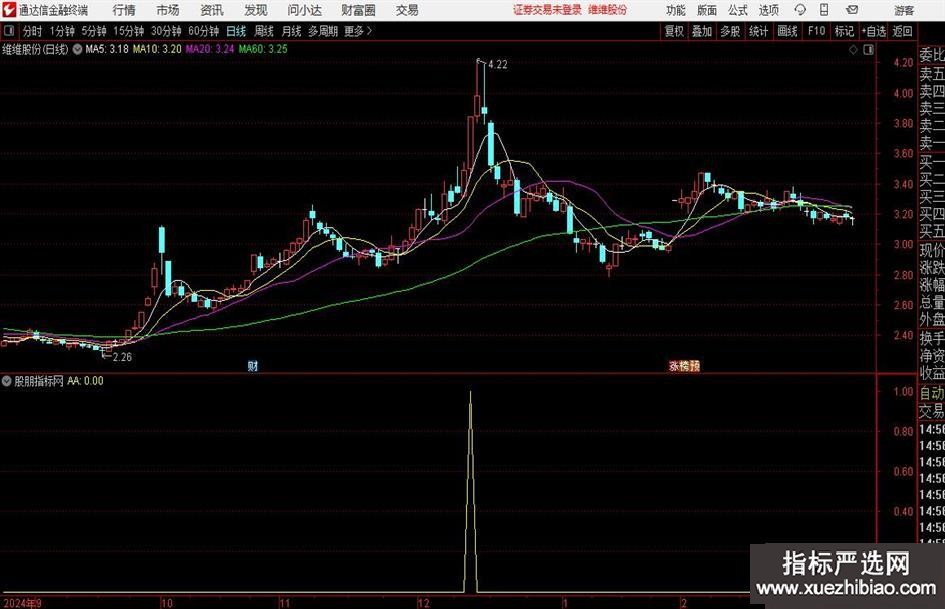Image resolution: width=945 pixels, height=609 pixels.
Task: Click the 2024年9 date axis label
Action: [22, 603]
